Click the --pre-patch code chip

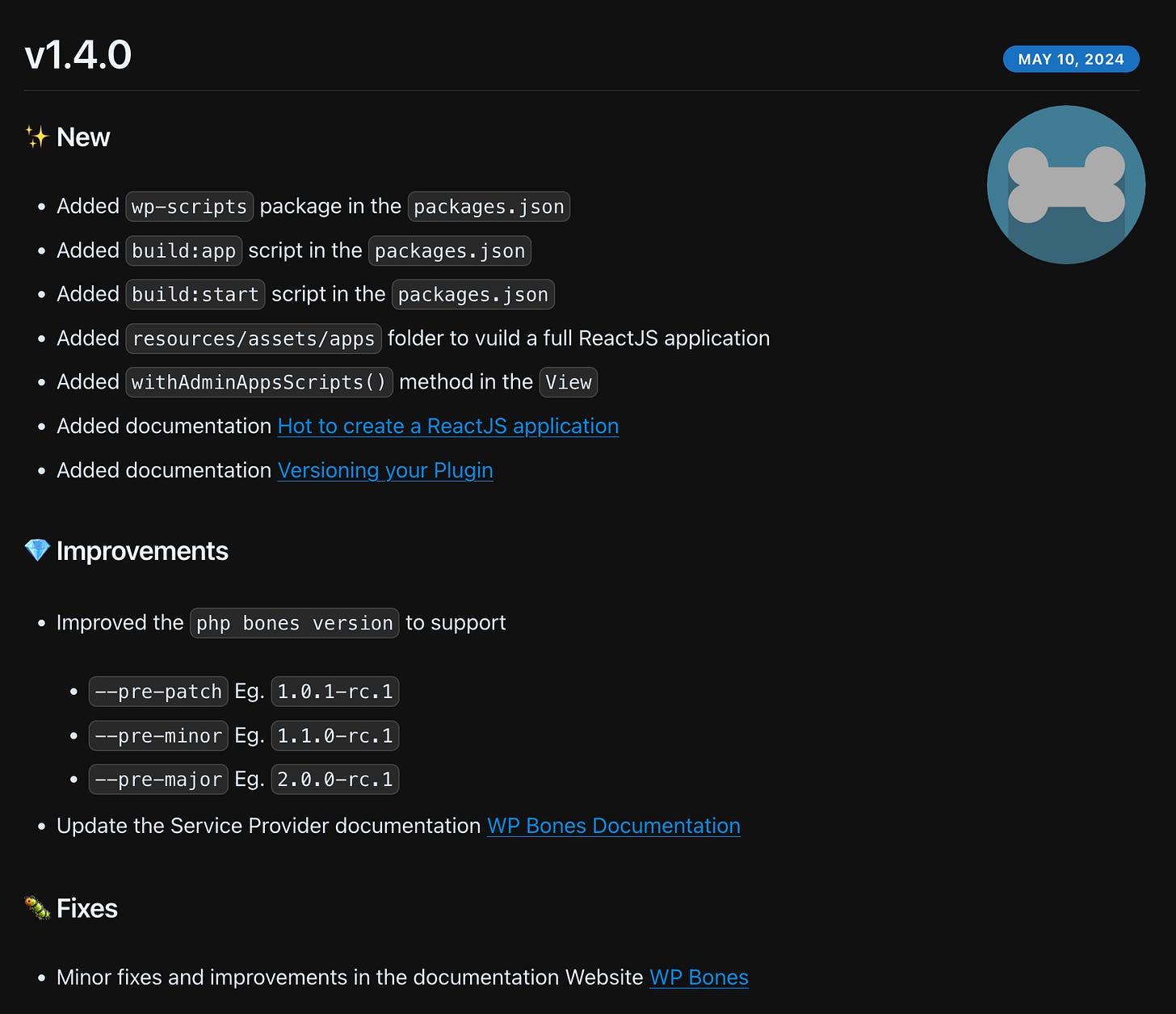click(x=158, y=692)
